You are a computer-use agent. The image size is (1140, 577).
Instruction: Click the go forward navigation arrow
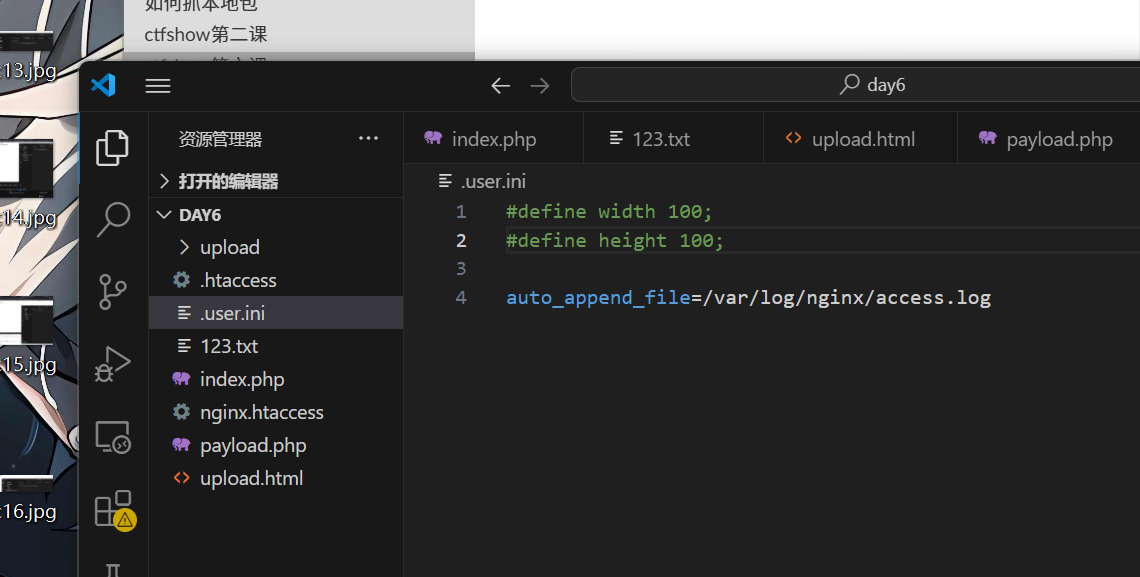[x=540, y=86]
